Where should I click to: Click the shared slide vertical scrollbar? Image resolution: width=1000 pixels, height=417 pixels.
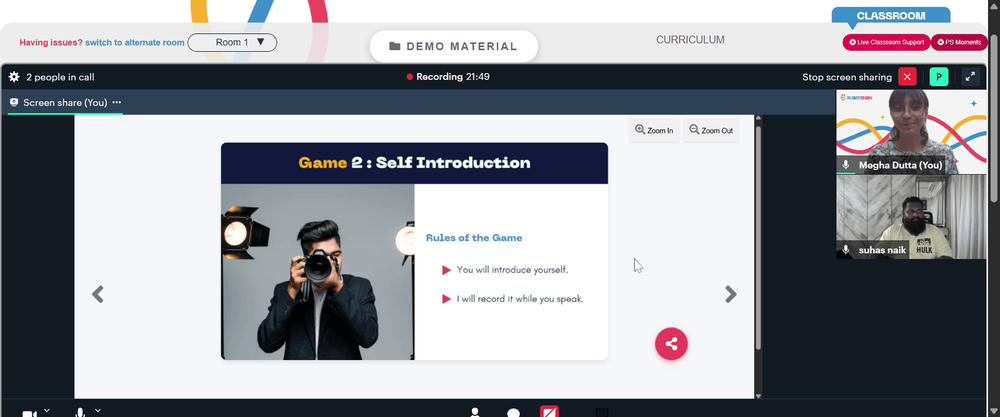pyautogui.click(x=758, y=237)
